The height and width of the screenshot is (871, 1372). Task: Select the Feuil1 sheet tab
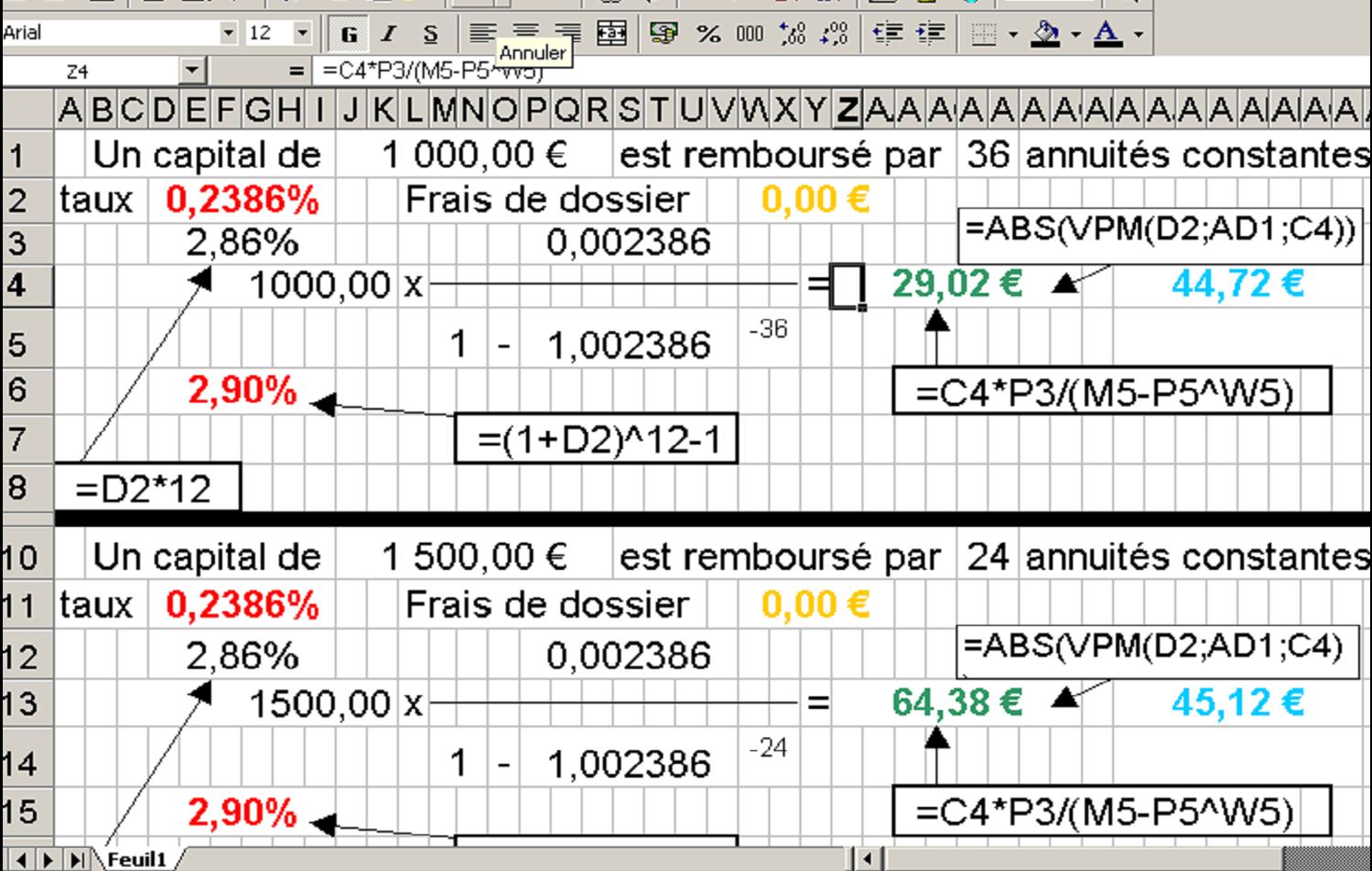coord(137,859)
